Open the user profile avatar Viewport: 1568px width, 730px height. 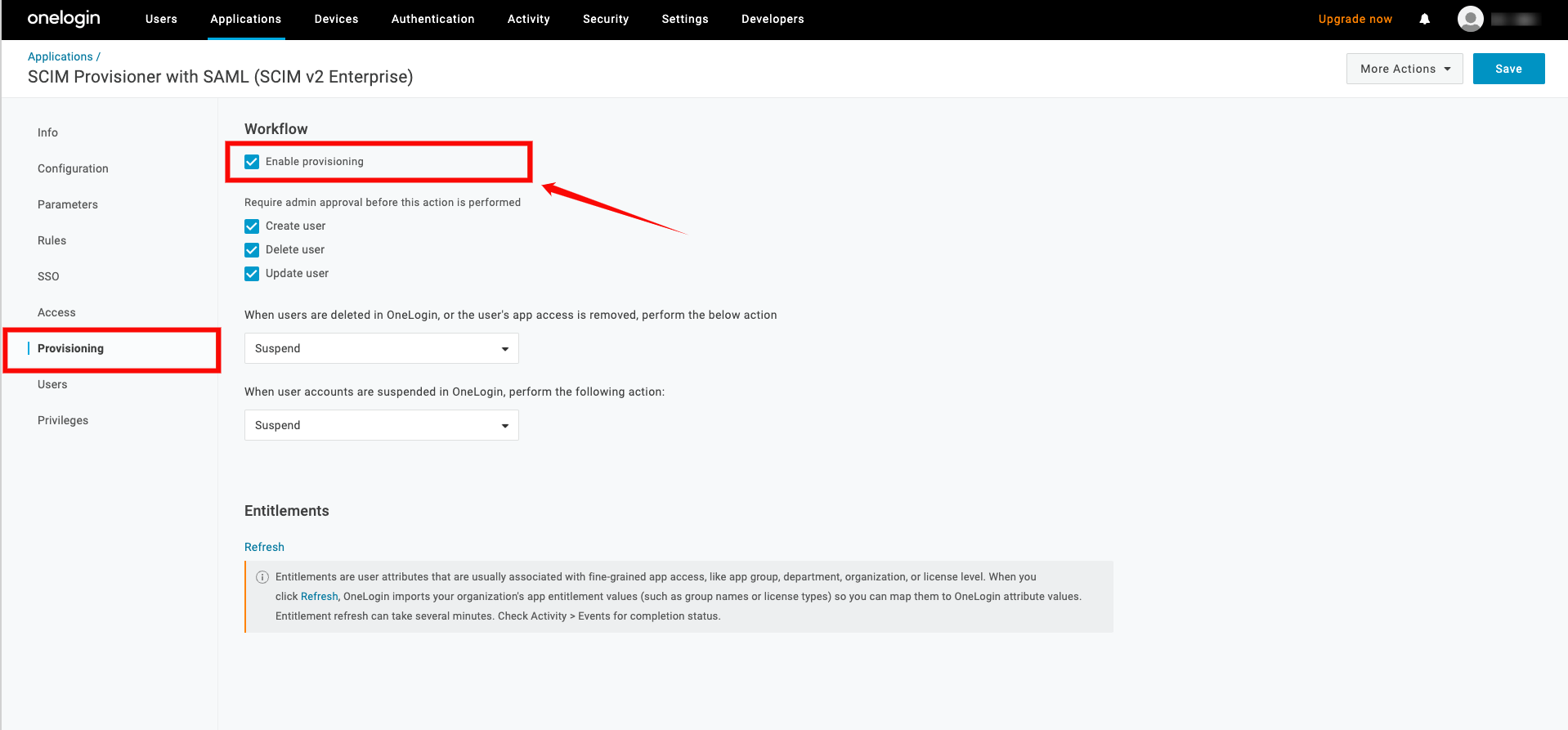click(x=1470, y=19)
